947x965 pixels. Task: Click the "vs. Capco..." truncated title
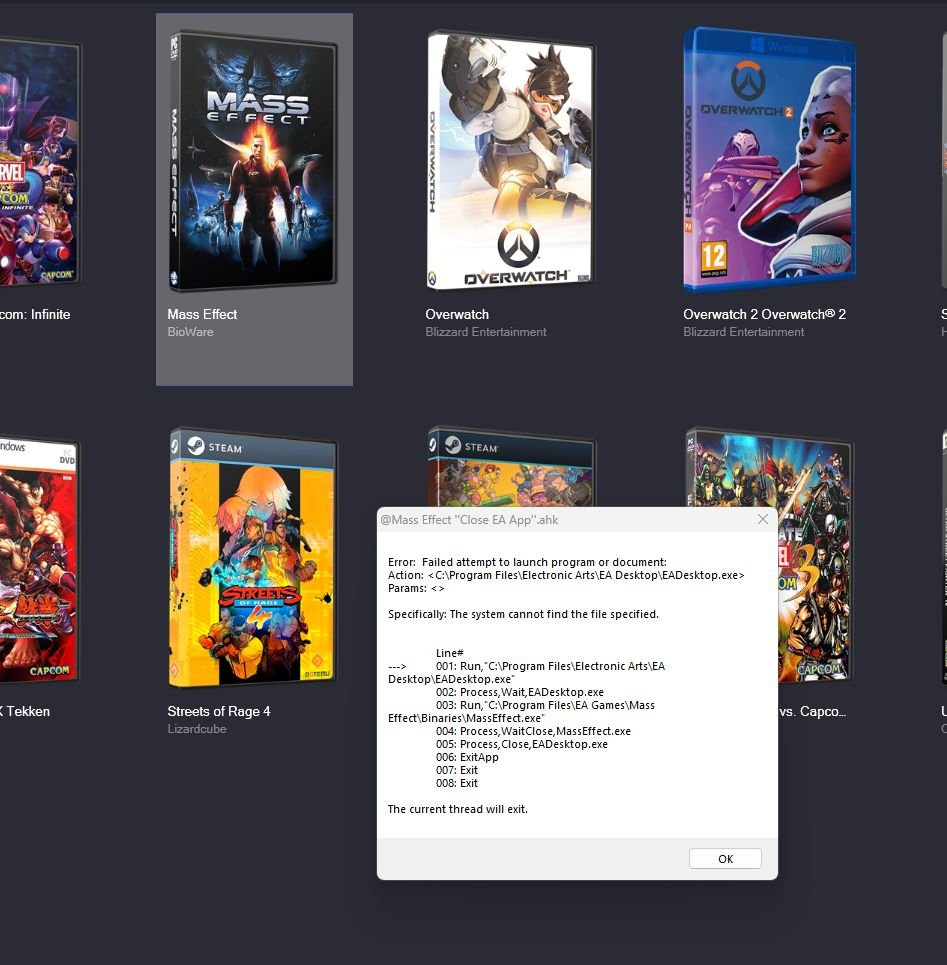tap(812, 711)
